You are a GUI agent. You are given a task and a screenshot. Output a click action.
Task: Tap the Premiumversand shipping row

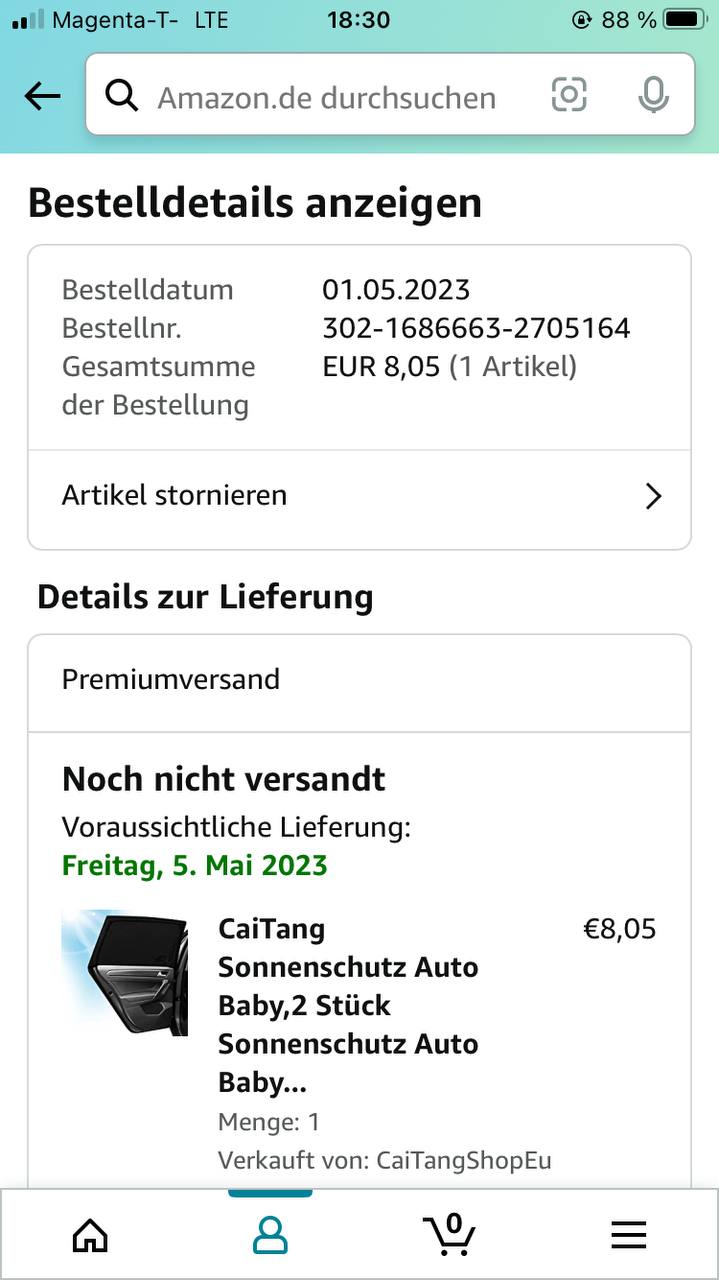pos(358,680)
